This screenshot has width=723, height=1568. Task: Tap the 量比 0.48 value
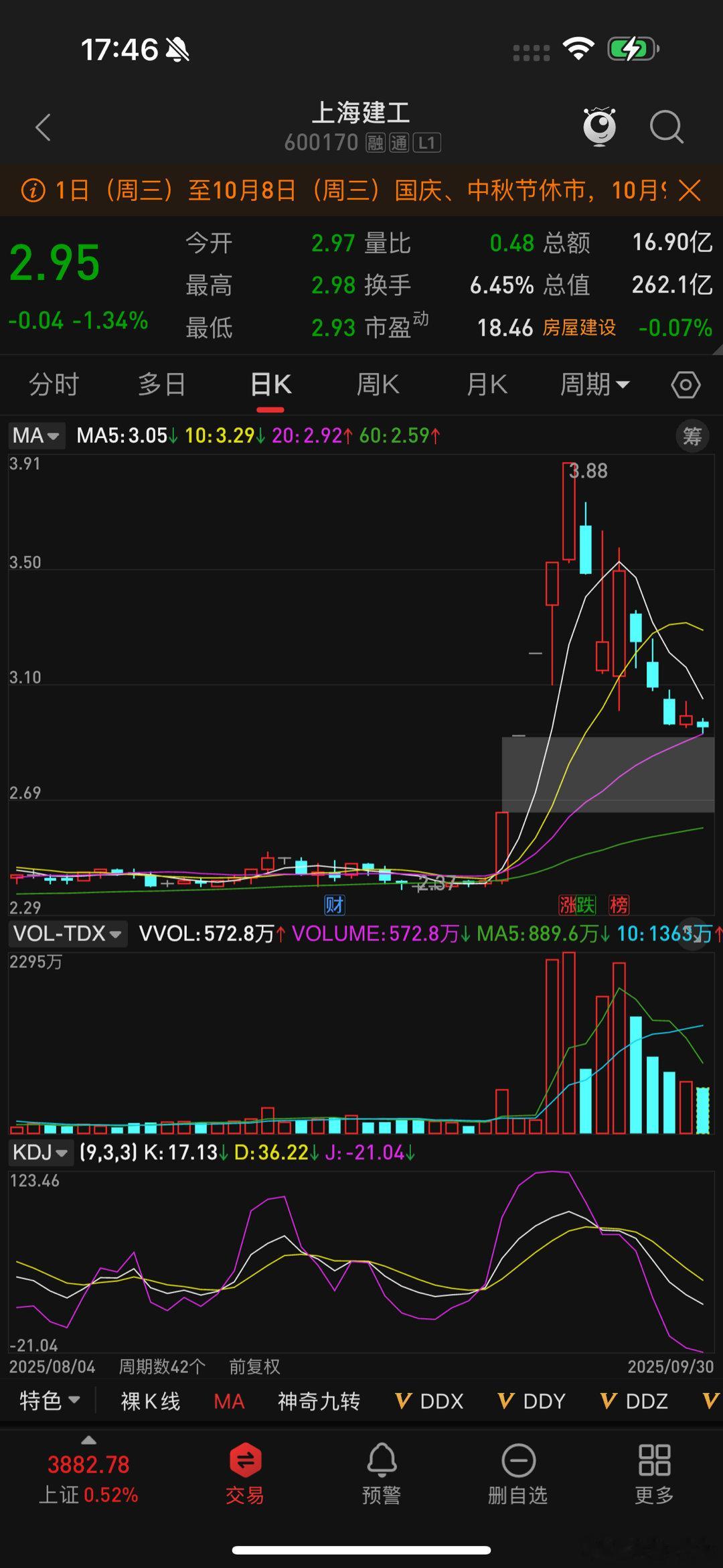pos(511,243)
